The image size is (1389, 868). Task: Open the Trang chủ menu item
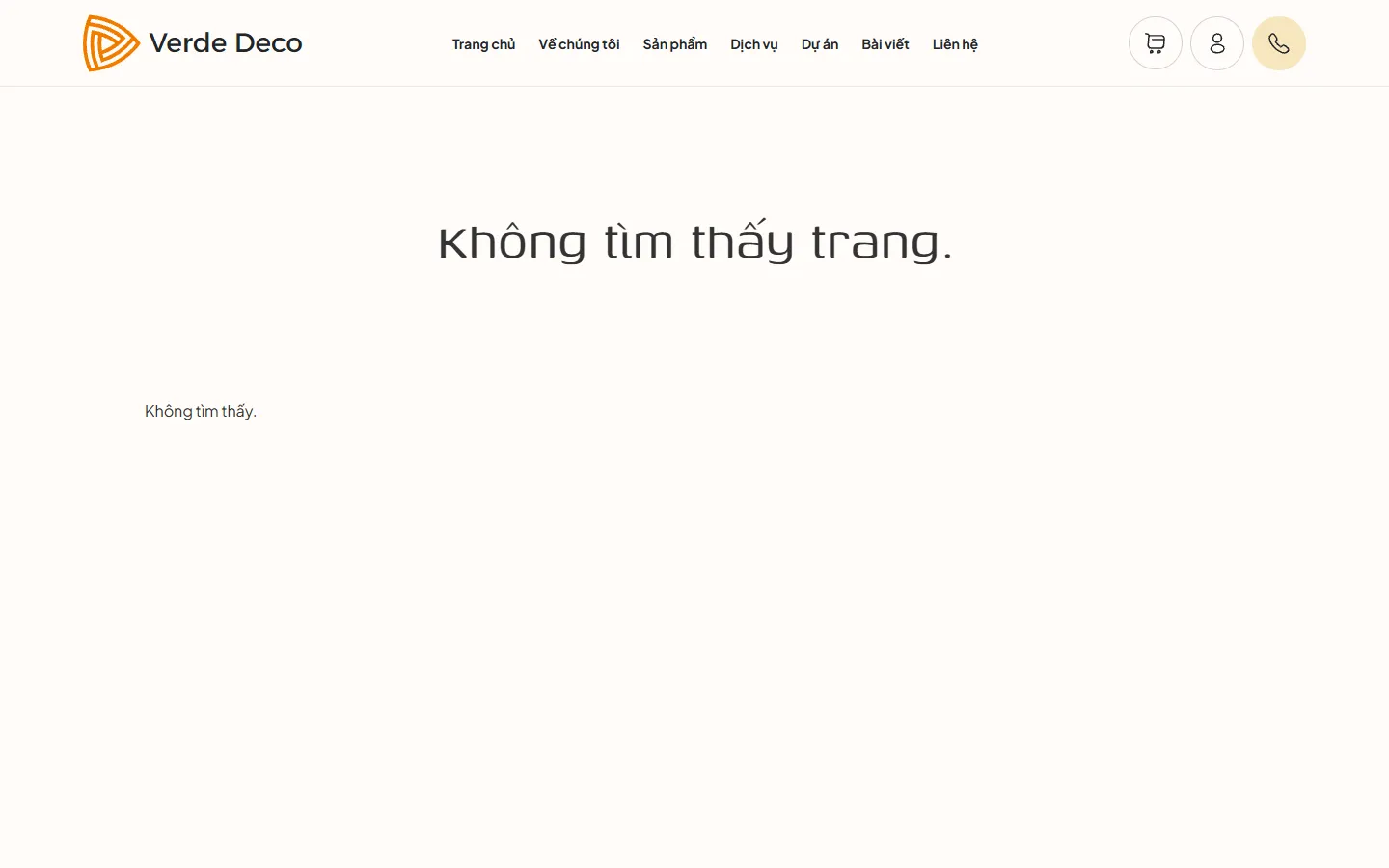pos(483,43)
